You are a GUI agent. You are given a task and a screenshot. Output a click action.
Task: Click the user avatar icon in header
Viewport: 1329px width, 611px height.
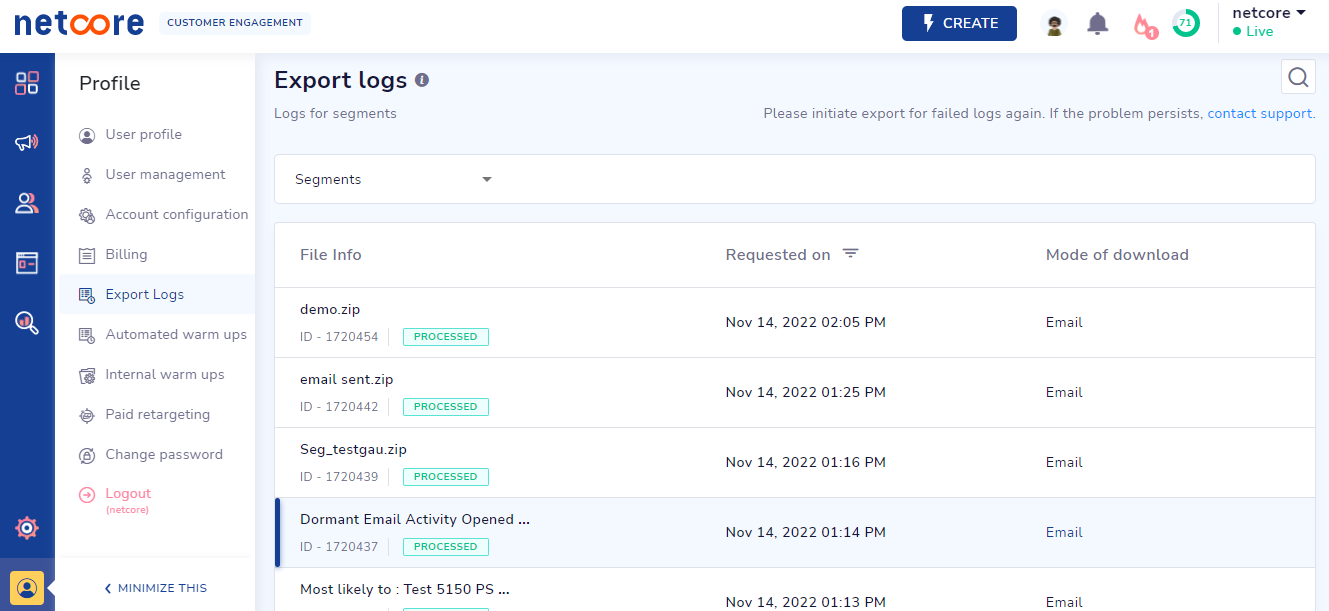click(x=1053, y=24)
